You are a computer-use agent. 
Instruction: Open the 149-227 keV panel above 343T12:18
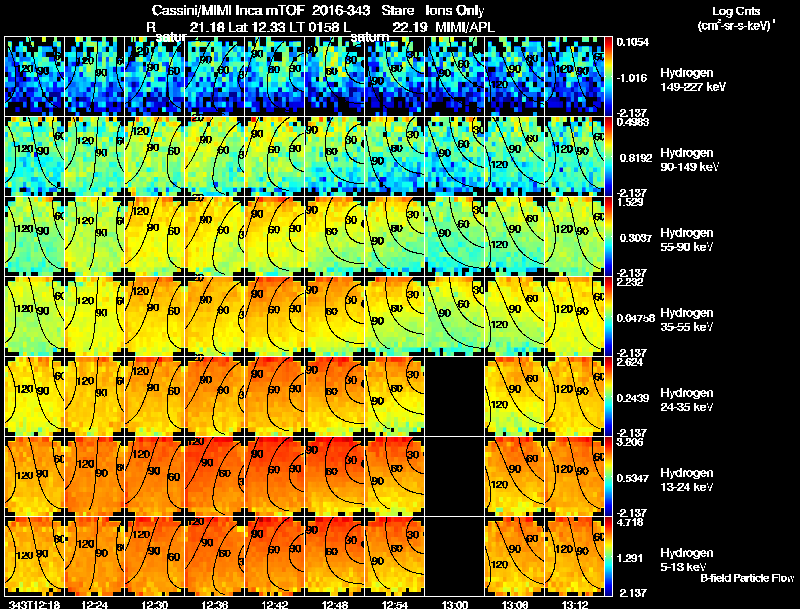pyautogui.click(x=34, y=77)
